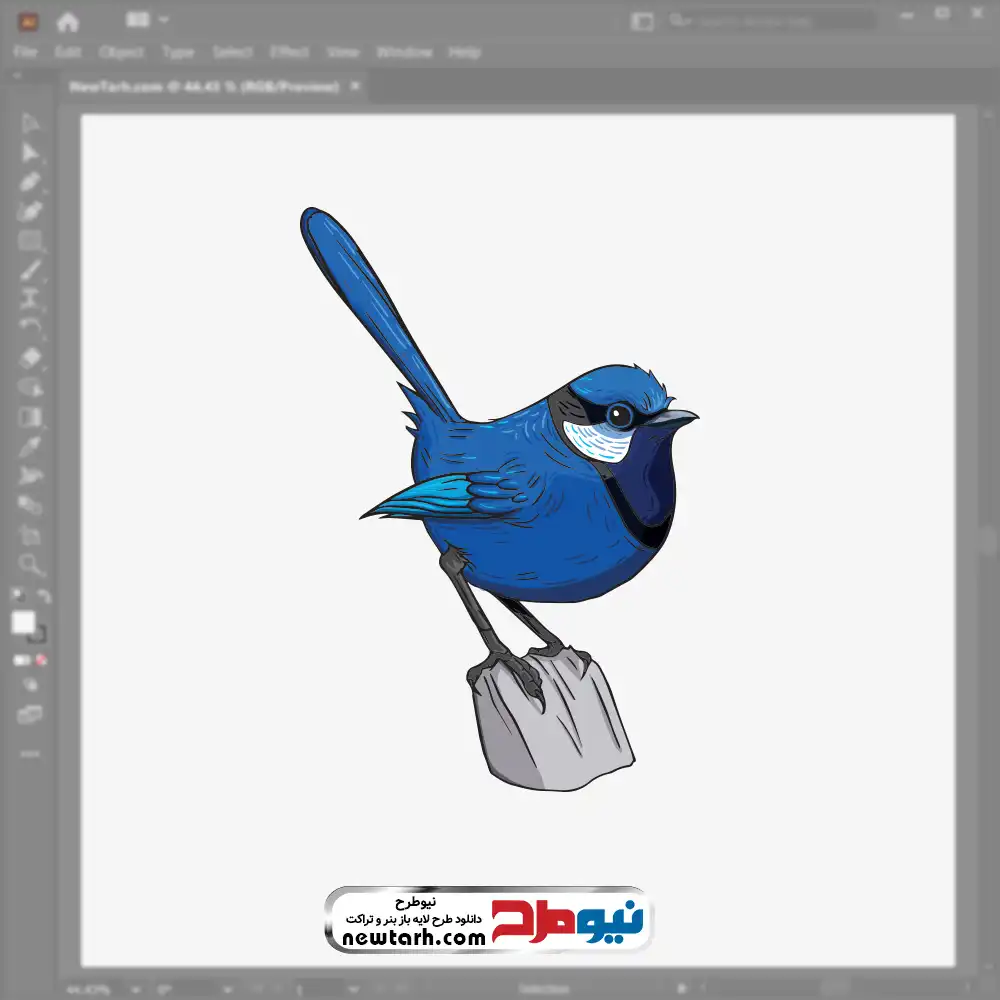The height and width of the screenshot is (1000, 1000).
Task: Open the Arrange Documents dropdown
Action: point(149,20)
